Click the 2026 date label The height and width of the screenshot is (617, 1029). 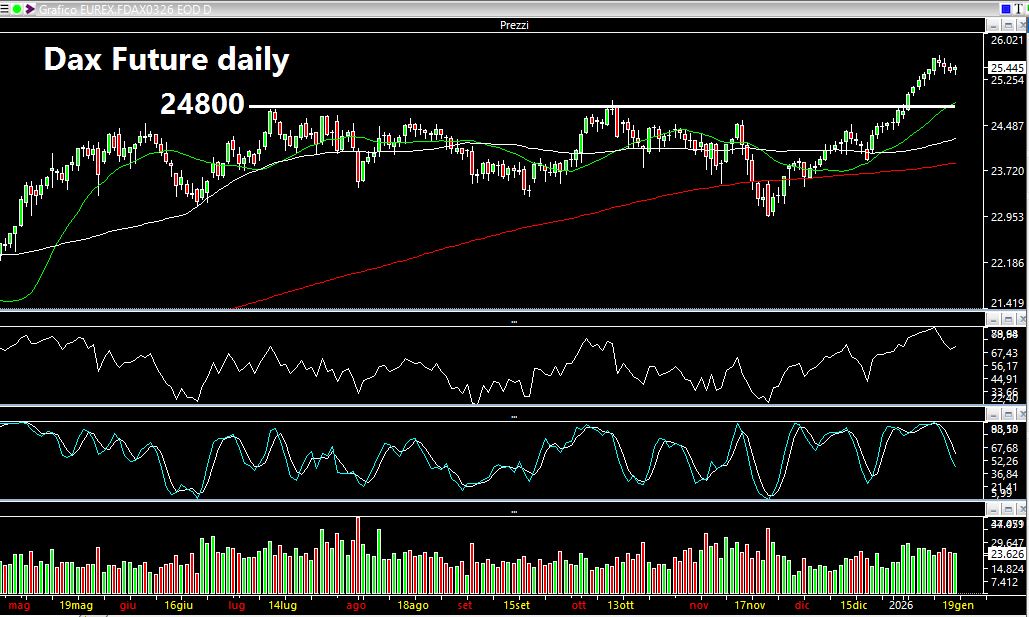pyautogui.click(x=900, y=605)
